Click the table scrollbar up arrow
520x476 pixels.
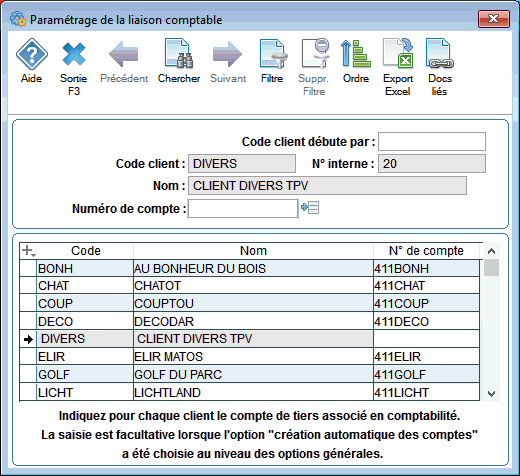(491, 251)
